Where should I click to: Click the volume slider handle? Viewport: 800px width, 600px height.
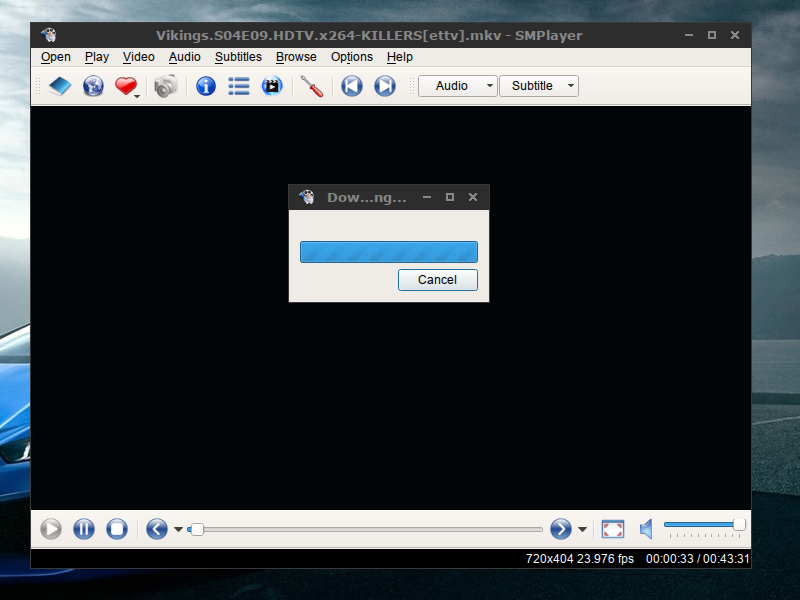tap(739, 524)
